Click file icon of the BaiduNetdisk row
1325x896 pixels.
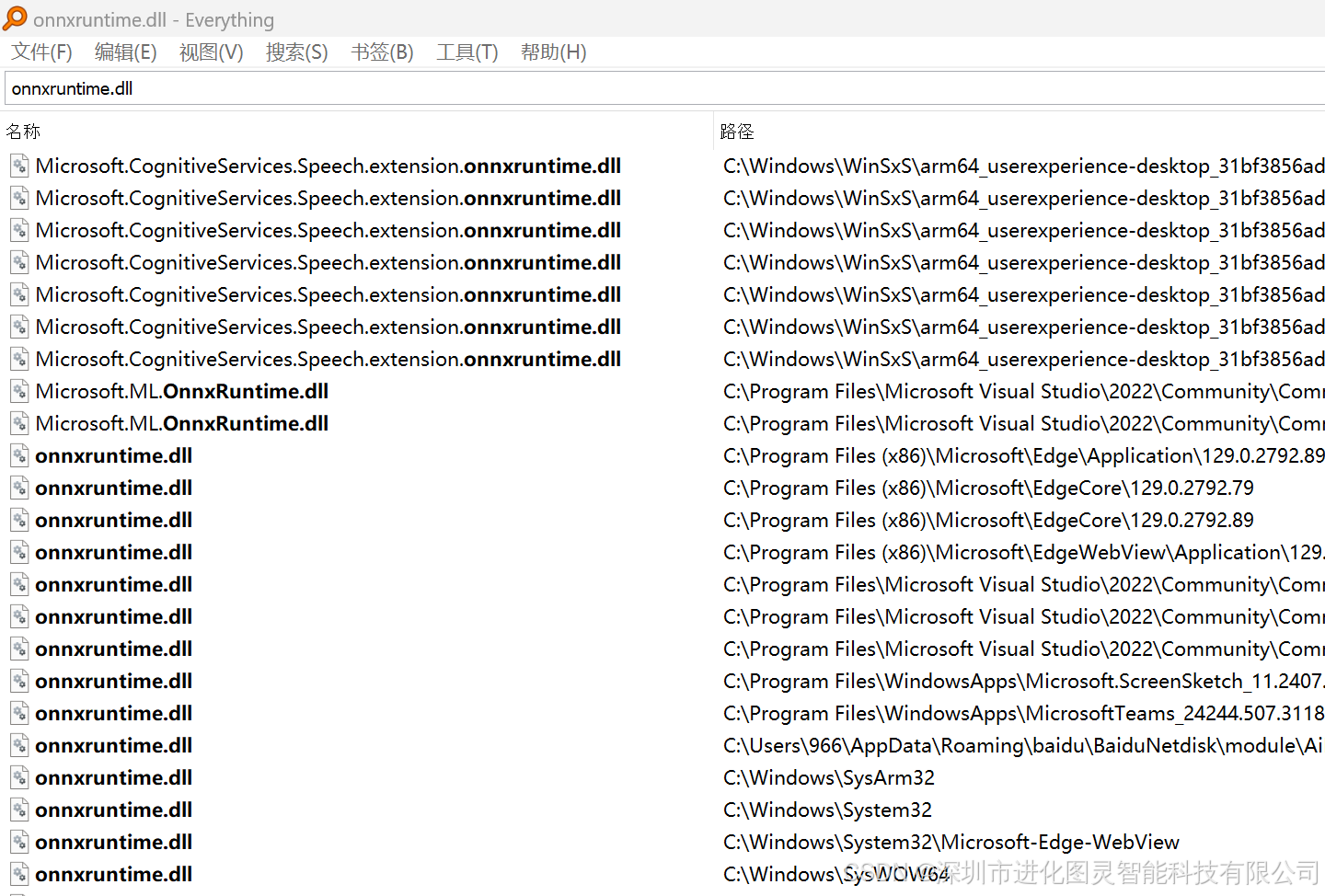point(19,745)
